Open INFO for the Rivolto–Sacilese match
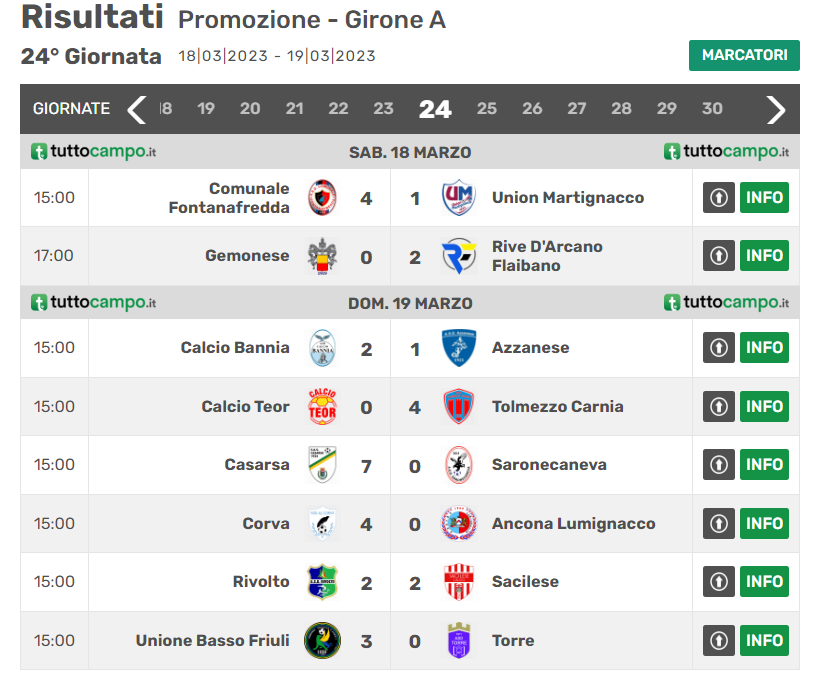814x679 pixels. point(764,582)
